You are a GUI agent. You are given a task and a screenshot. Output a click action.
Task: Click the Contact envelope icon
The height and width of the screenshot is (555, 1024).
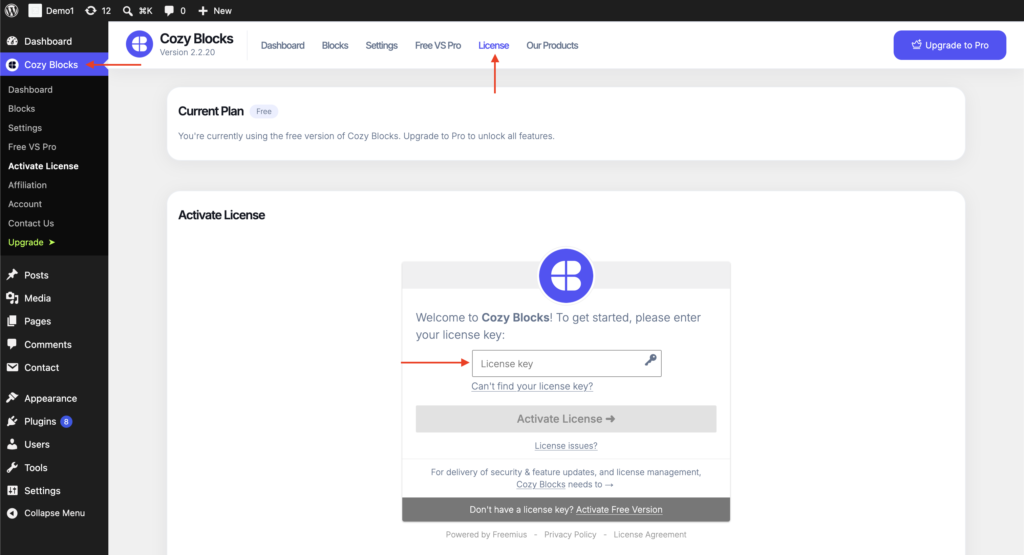12,367
